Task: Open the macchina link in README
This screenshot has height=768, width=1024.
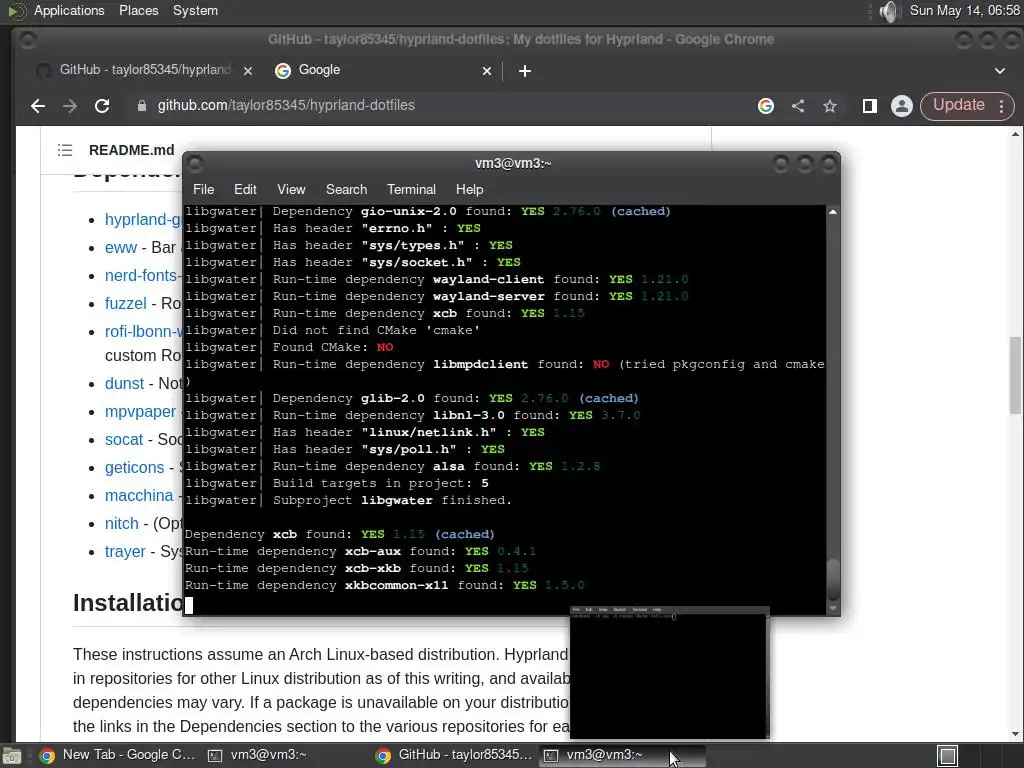Action: [x=139, y=496]
